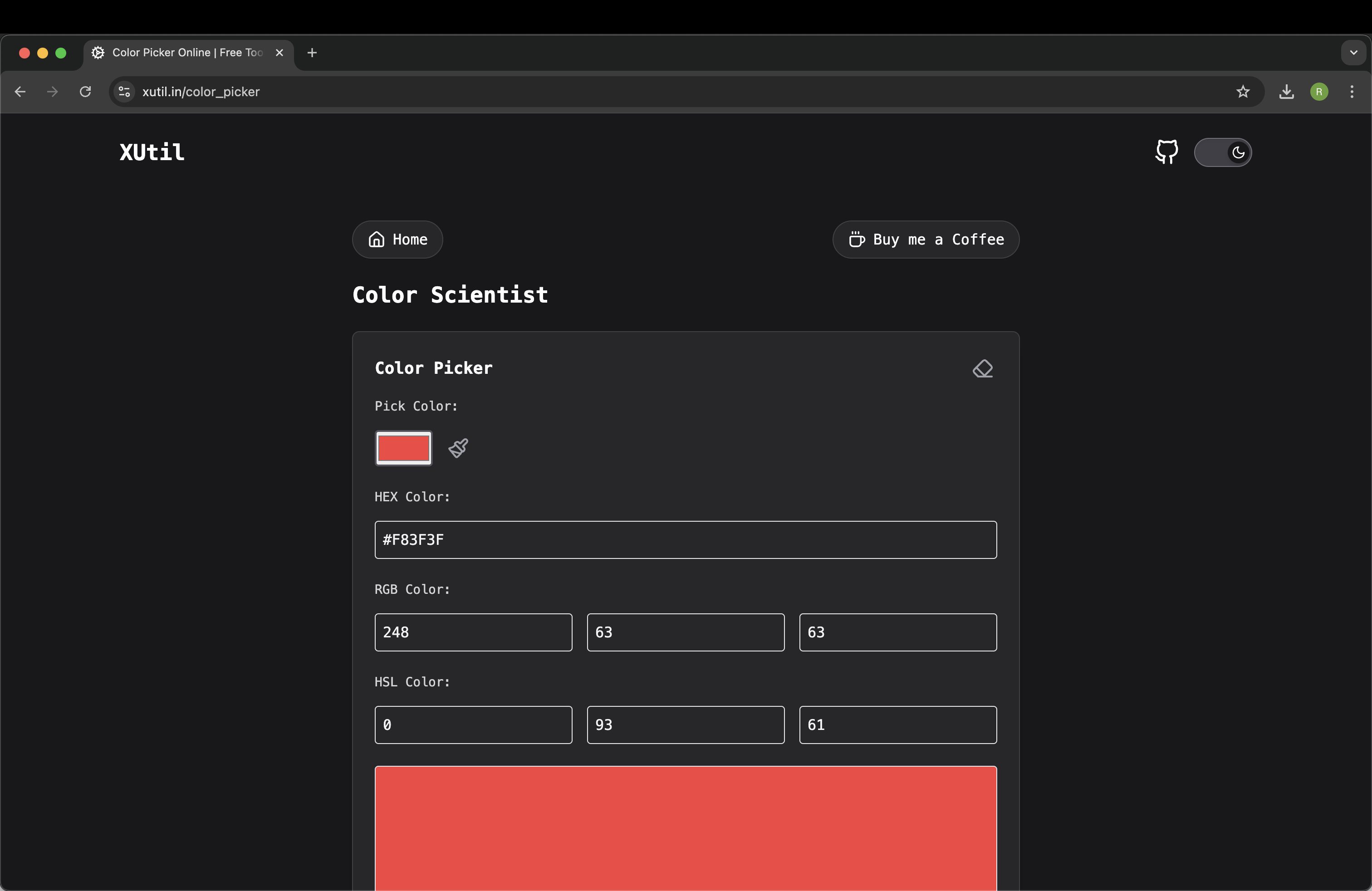Open a new tab with plus button
1372x891 pixels.
(x=312, y=53)
